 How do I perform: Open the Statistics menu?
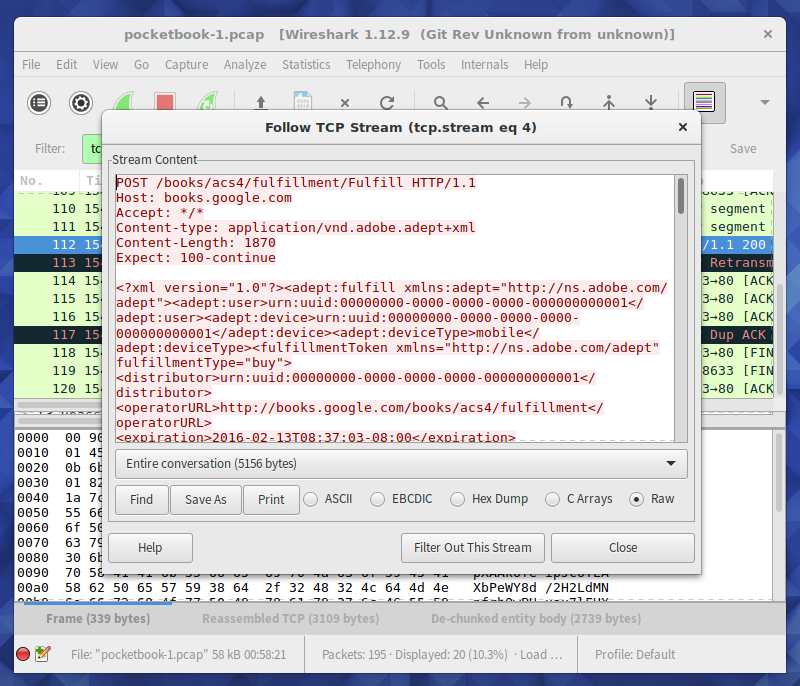coord(306,65)
